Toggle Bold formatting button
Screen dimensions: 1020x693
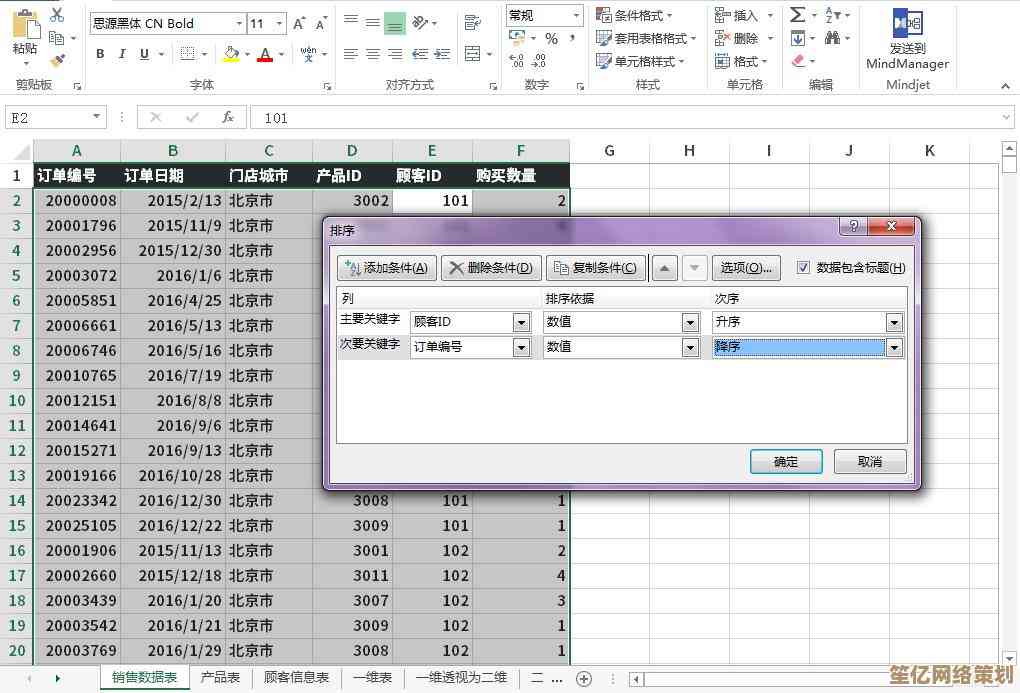(x=100, y=54)
